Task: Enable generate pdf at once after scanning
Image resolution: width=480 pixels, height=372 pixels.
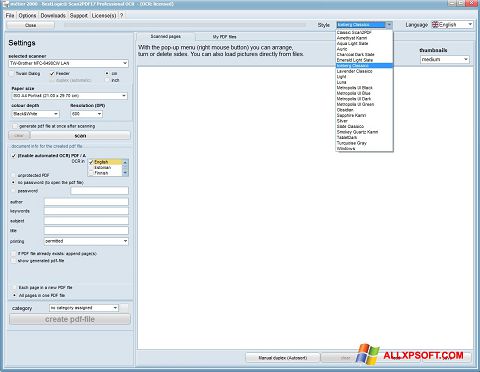Action: (15, 126)
